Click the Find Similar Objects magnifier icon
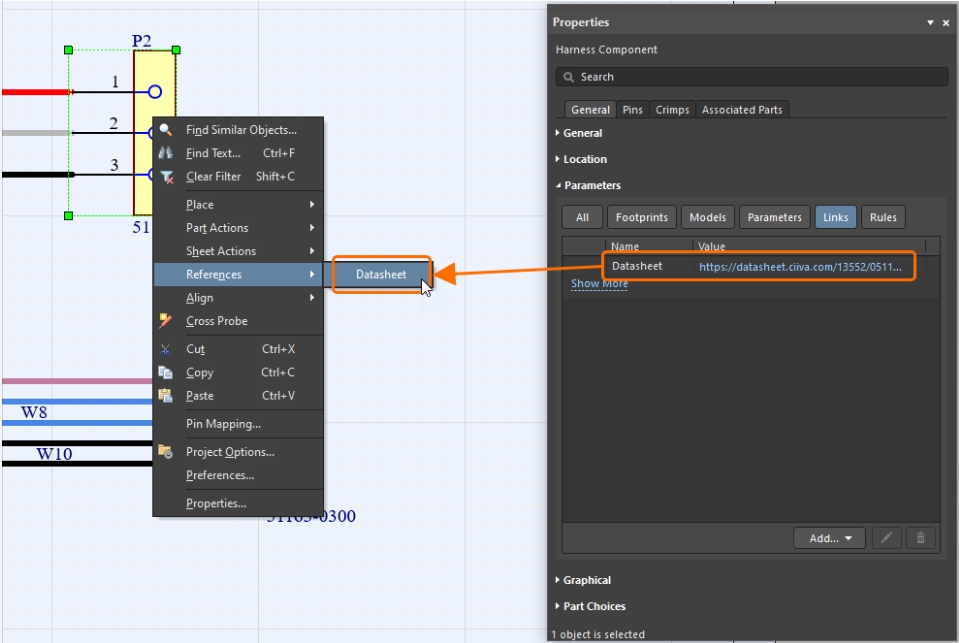 tap(165, 130)
